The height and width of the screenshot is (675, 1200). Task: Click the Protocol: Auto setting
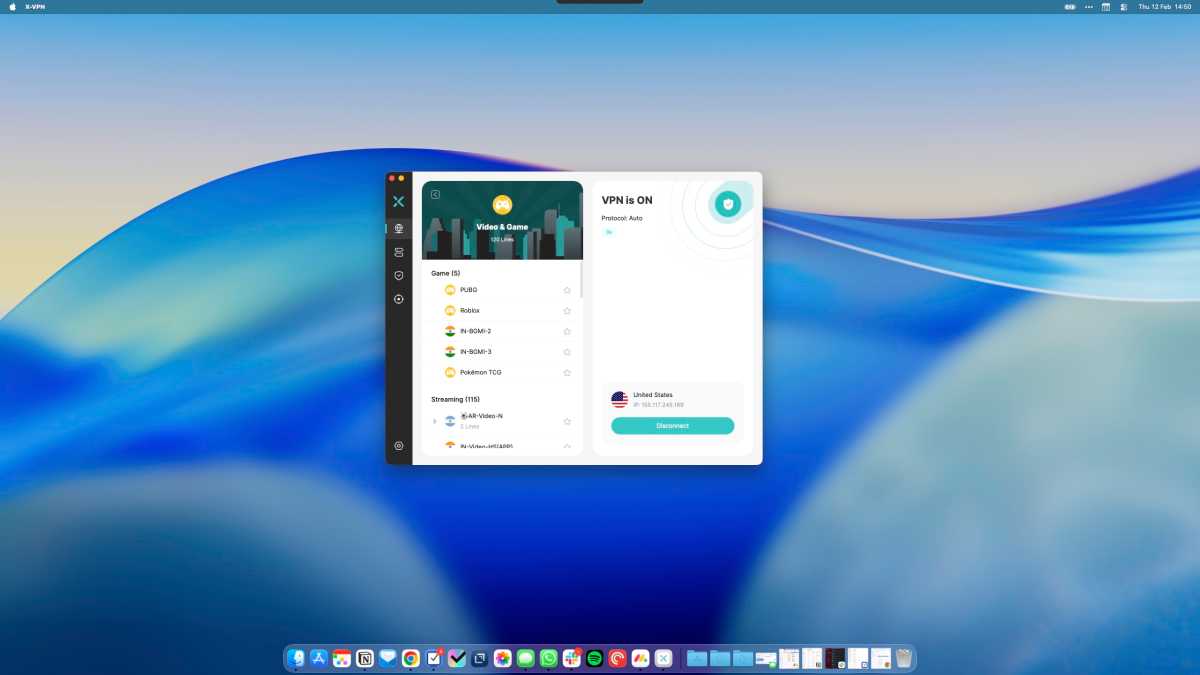[622, 218]
